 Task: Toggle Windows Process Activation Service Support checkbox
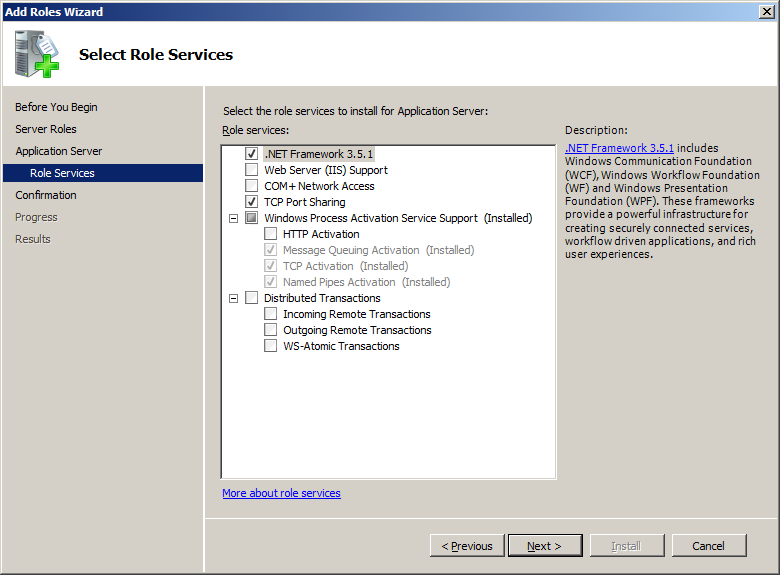251,218
